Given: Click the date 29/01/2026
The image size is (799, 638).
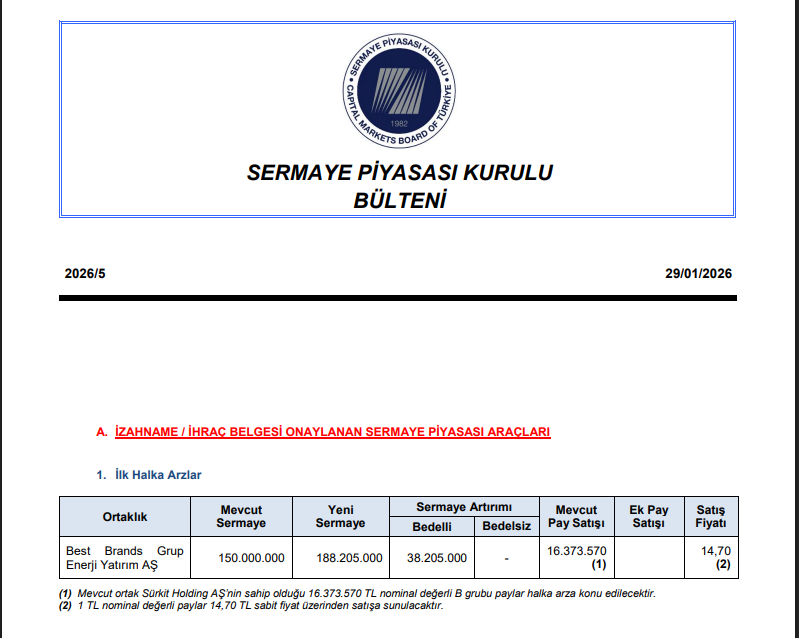Looking at the screenshot, I should click(x=698, y=274).
